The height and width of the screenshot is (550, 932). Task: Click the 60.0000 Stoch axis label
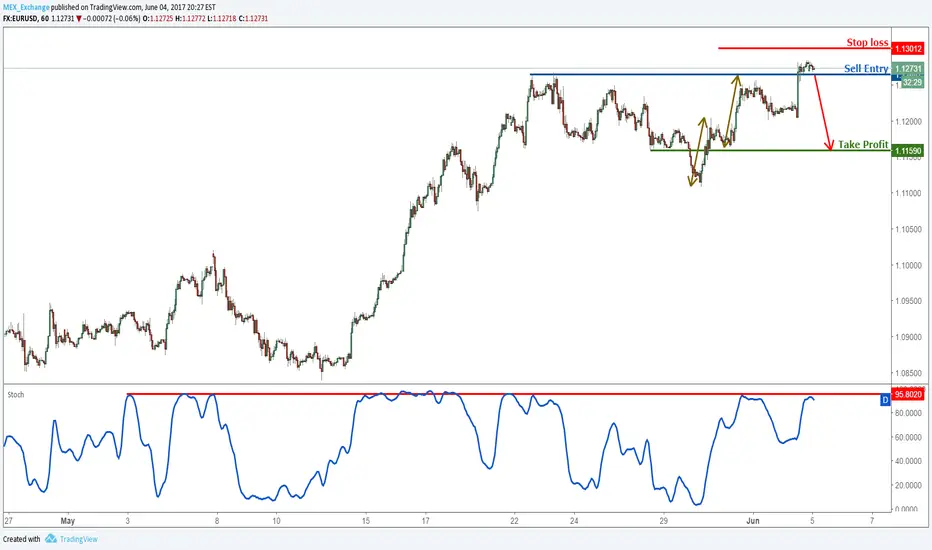click(x=909, y=437)
